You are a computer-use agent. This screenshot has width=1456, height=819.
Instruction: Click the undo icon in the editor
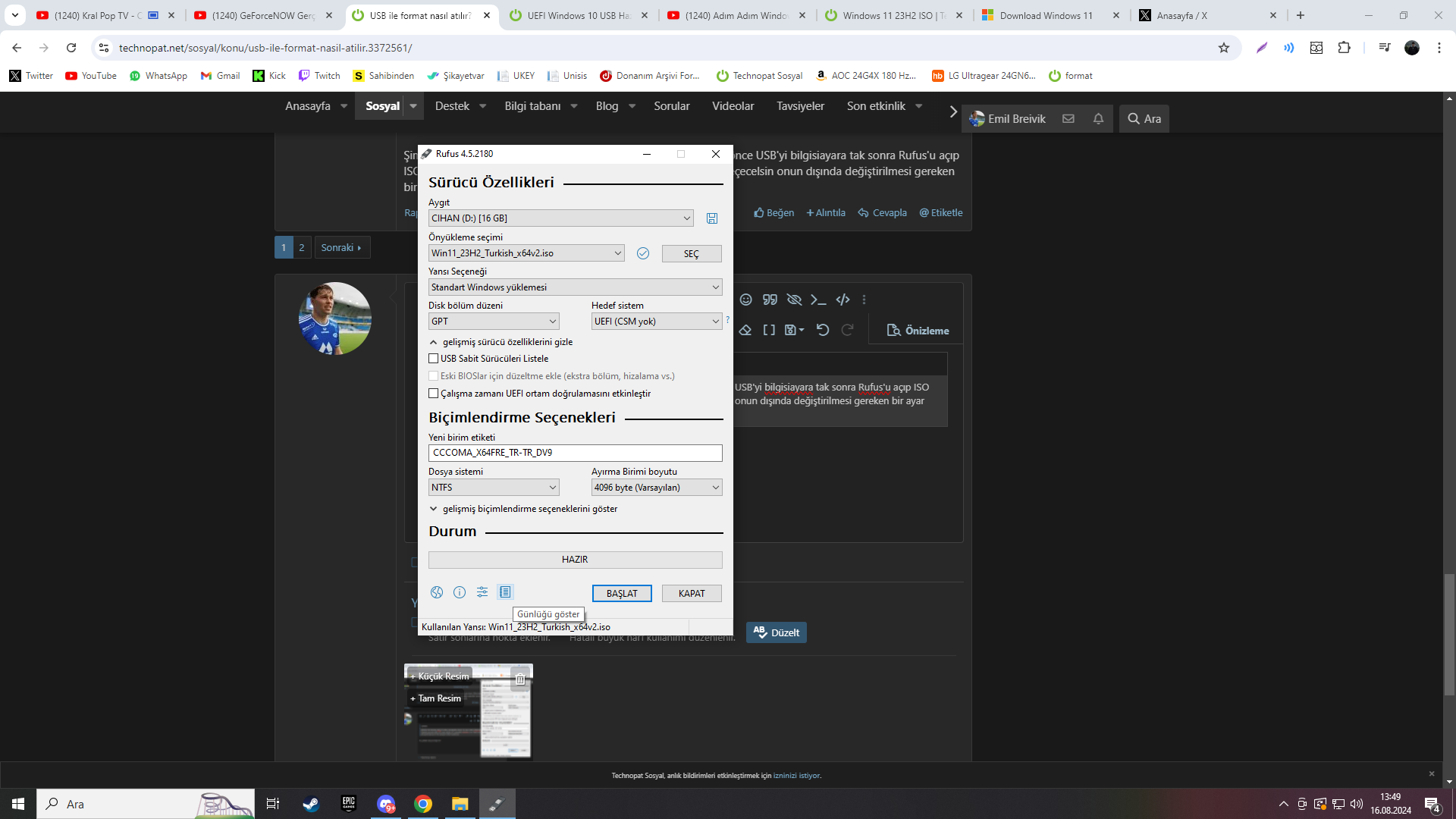point(823,330)
